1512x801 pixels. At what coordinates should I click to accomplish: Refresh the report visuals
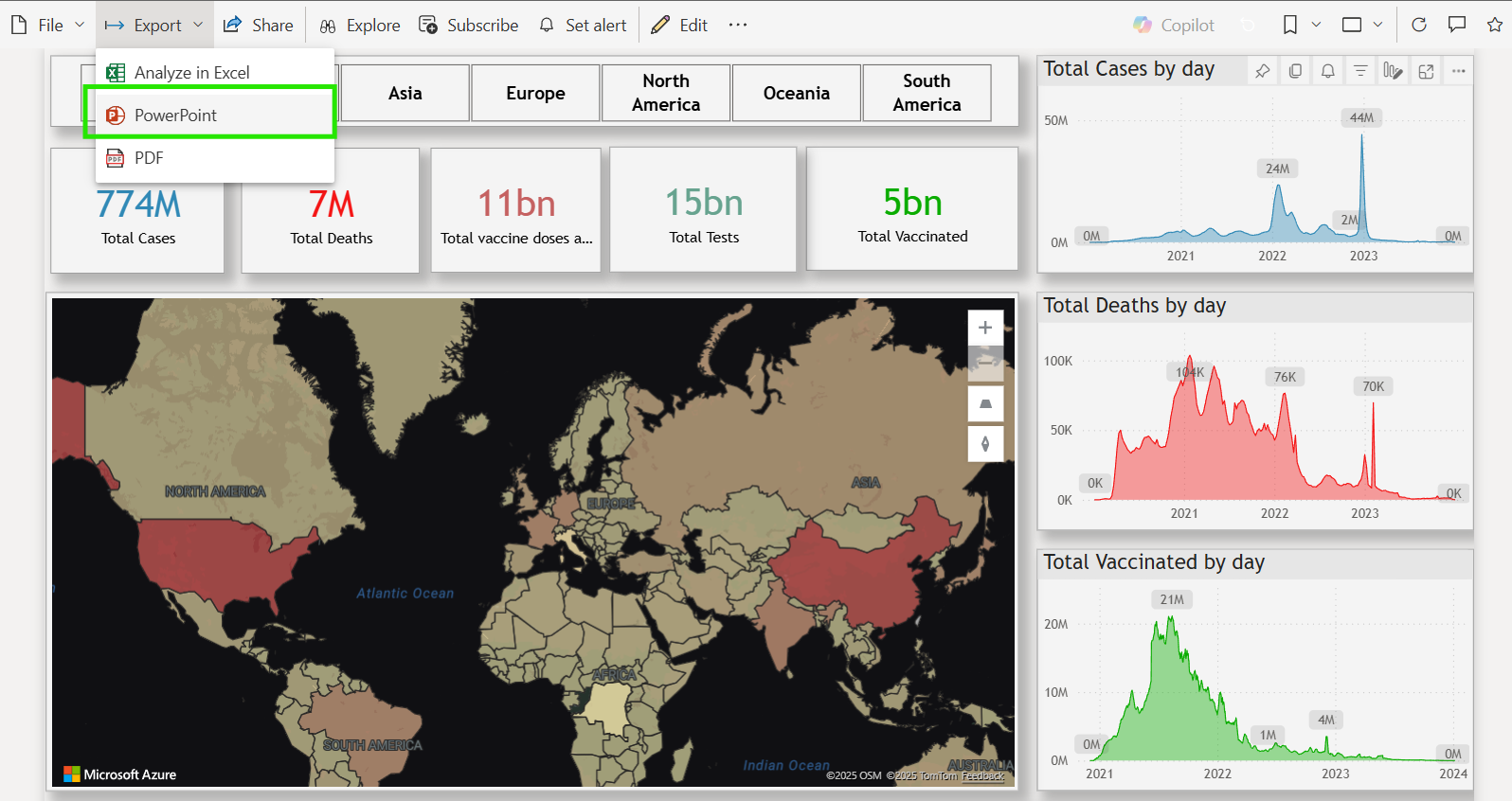1419,25
